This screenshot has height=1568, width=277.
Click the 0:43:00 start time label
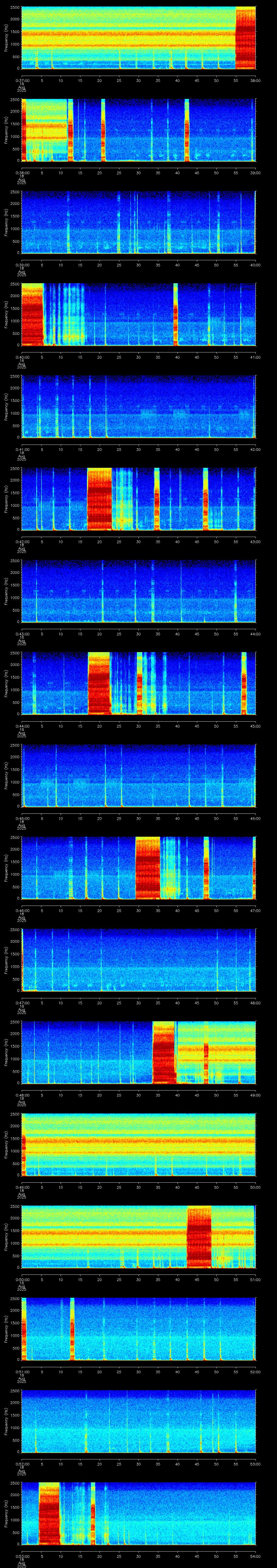pyautogui.click(x=22, y=634)
